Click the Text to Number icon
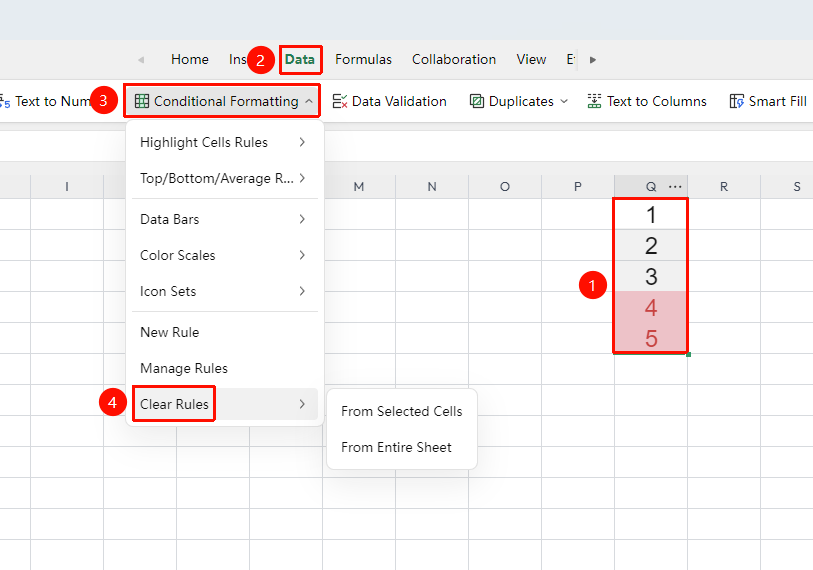The width and height of the screenshot is (813, 570). 5,102
